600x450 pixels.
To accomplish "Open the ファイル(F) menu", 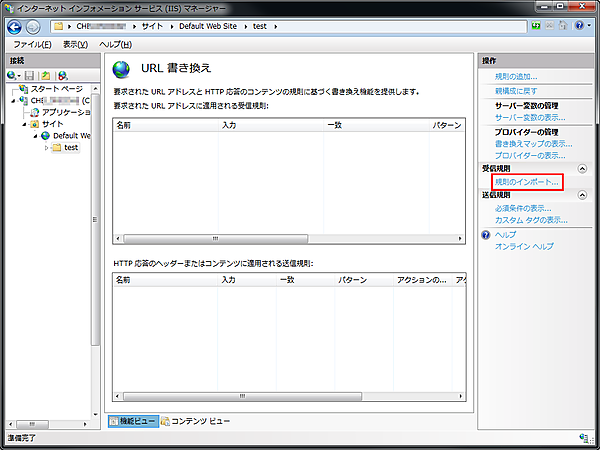I will click(33, 45).
